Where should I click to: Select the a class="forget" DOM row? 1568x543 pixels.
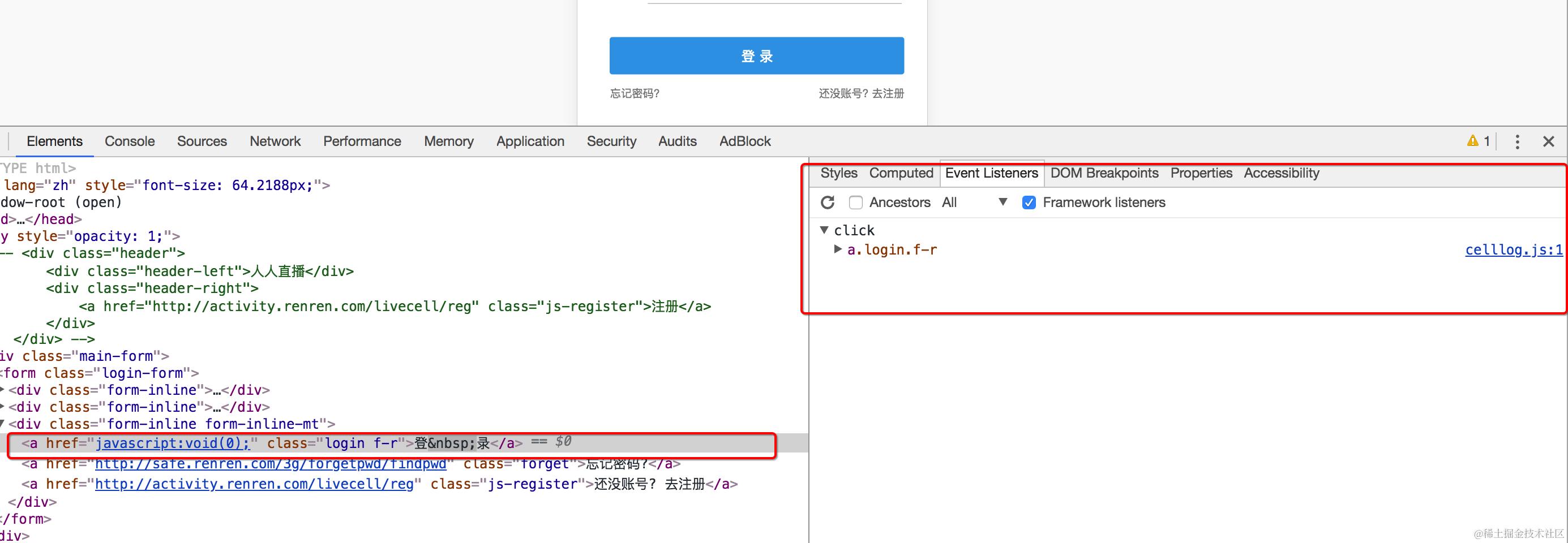click(x=351, y=463)
